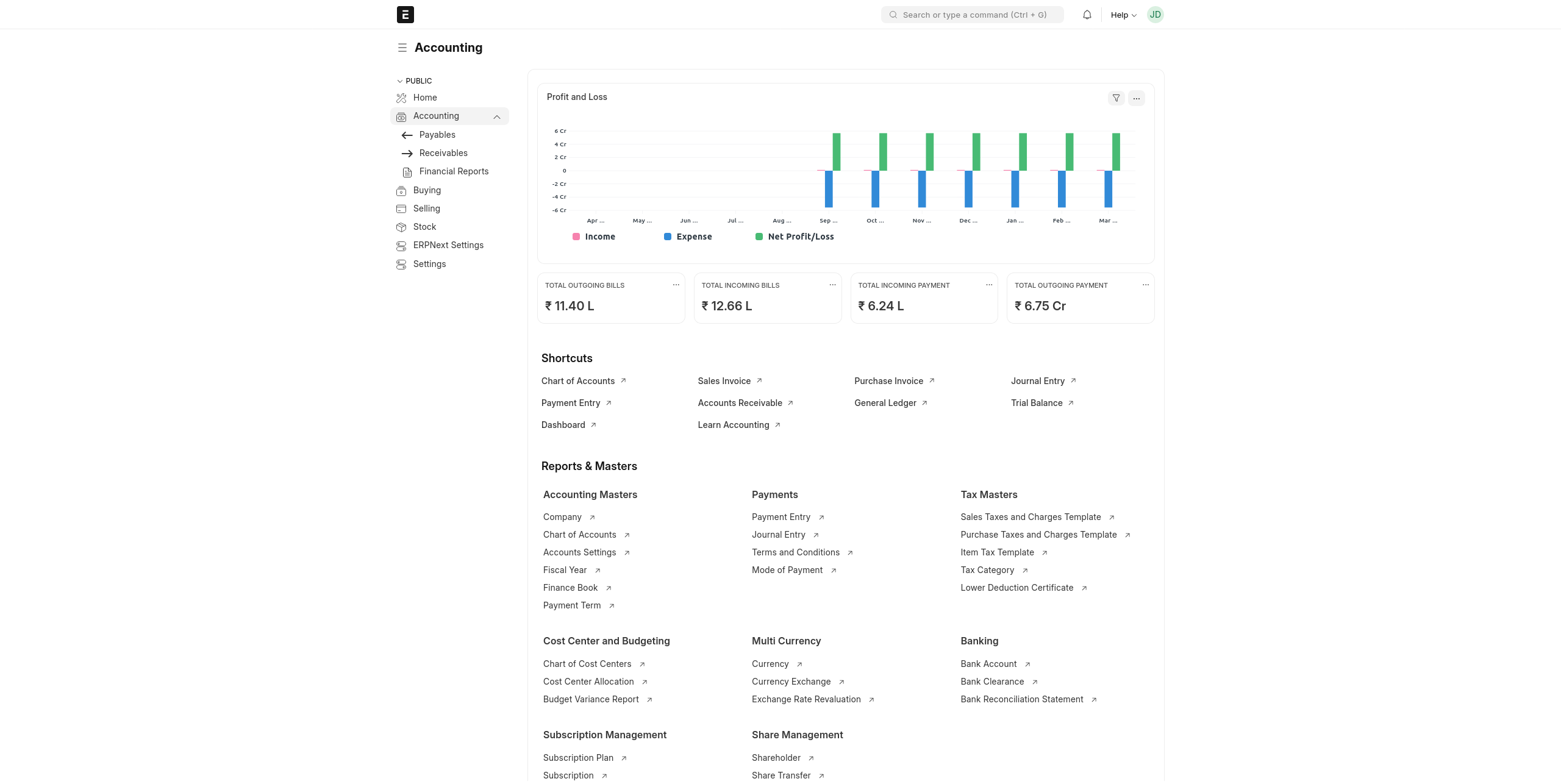Open the Bank Reconciliation Statement link
Screen dimensions: 1561x784
(x=1021, y=699)
